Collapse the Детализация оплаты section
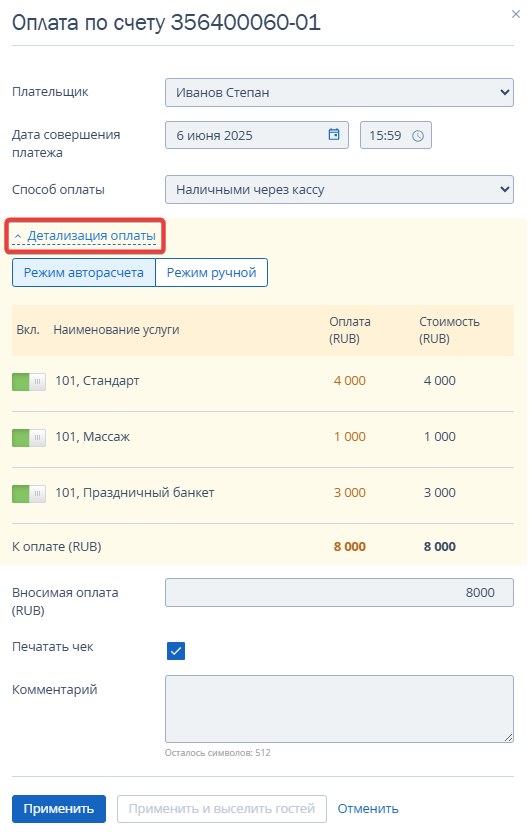 click(x=91, y=235)
